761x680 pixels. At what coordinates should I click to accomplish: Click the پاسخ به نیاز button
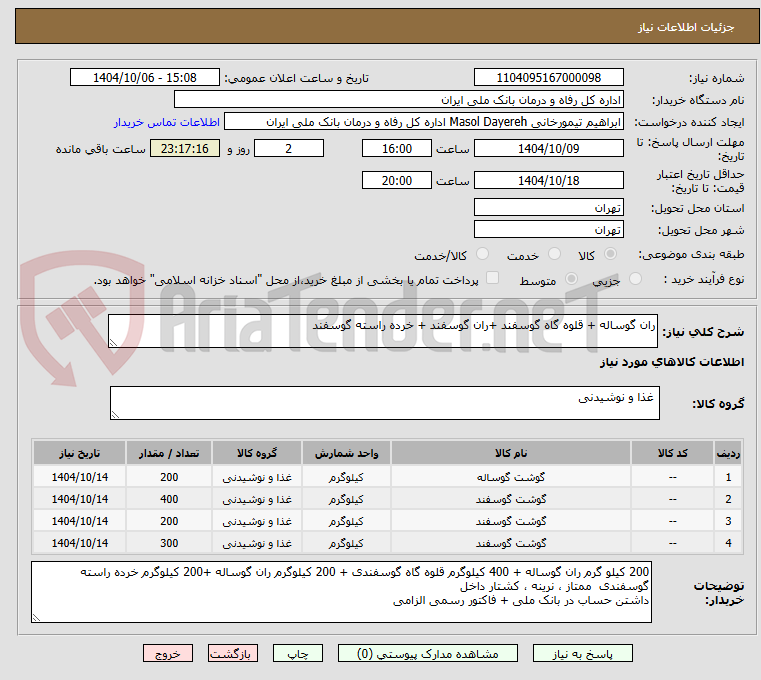[x=582, y=653]
